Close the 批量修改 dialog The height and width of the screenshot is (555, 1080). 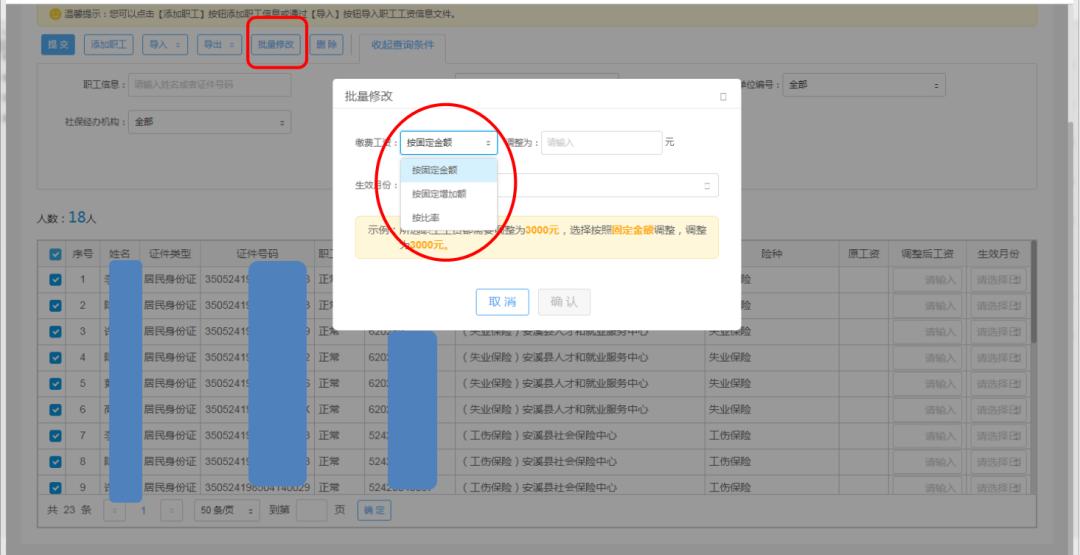pyautogui.click(x=723, y=96)
